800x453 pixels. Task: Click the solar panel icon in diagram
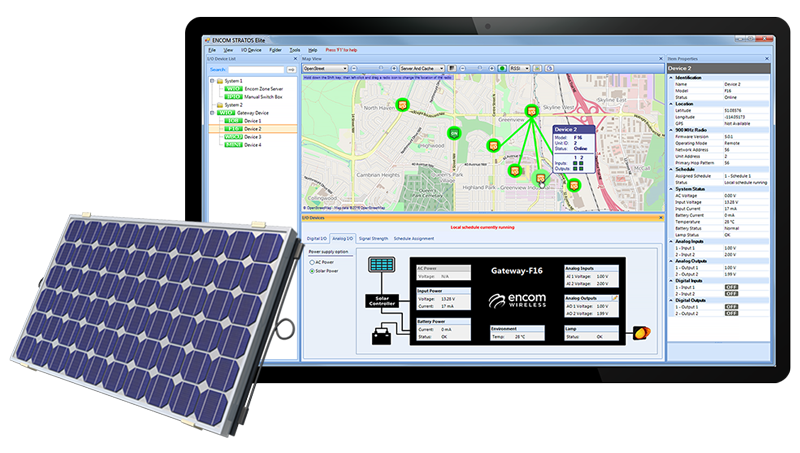[x=382, y=264]
